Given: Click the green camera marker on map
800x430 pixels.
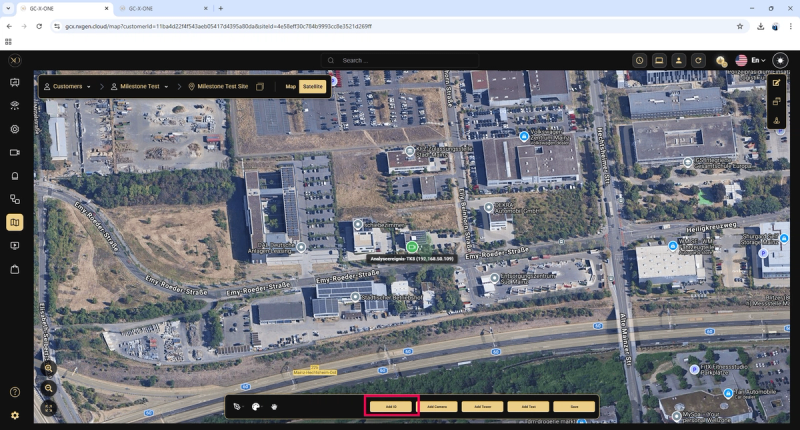Looking at the screenshot, I should 412,247.
